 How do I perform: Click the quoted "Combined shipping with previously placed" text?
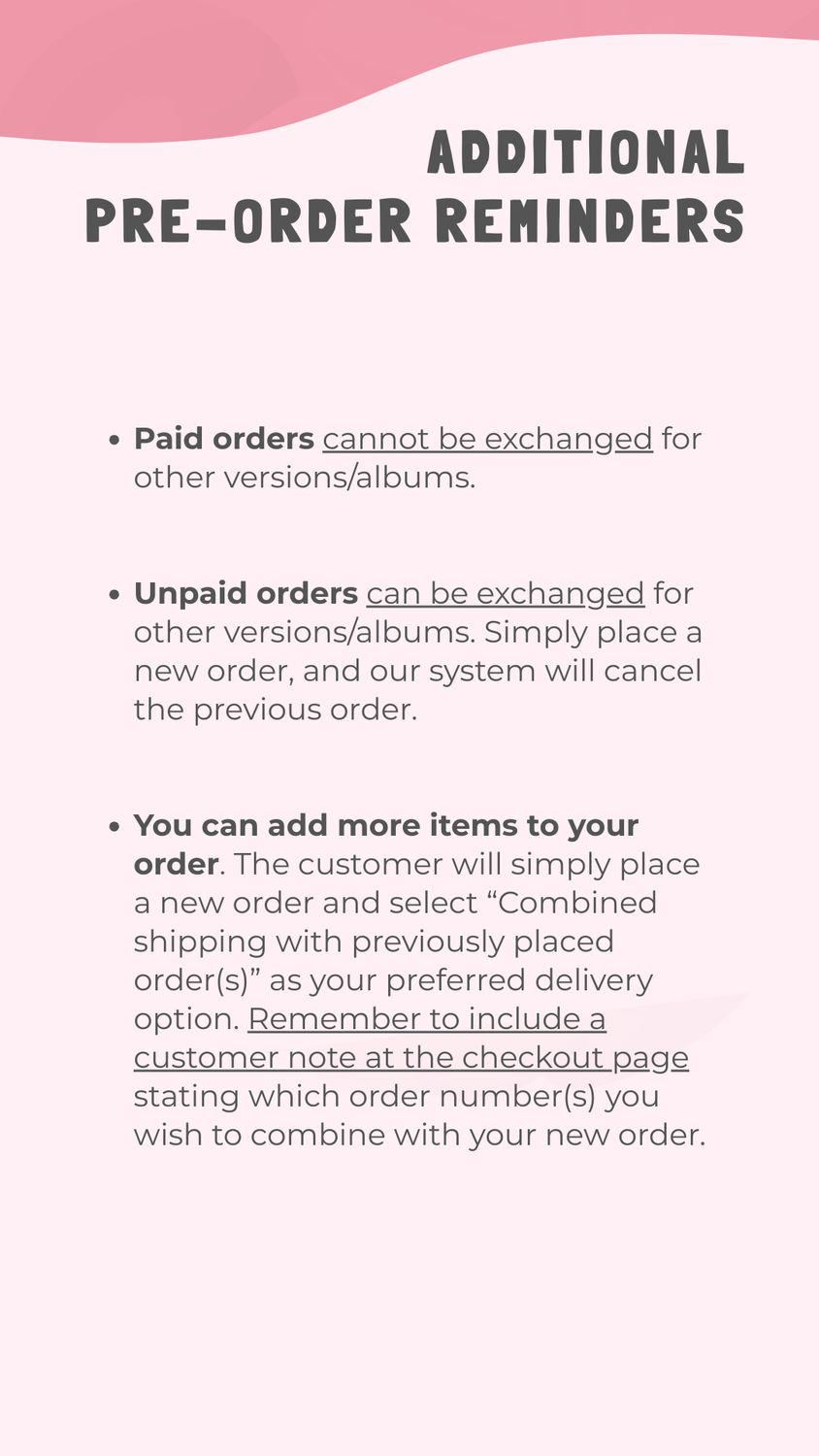(395, 922)
